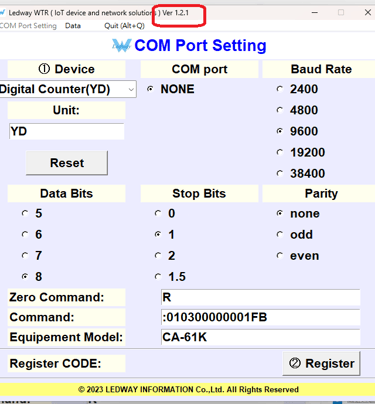This screenshot has height=404, width=375.
Task: Open the COM Port Setting menu
Action: (x=28, y=26)
